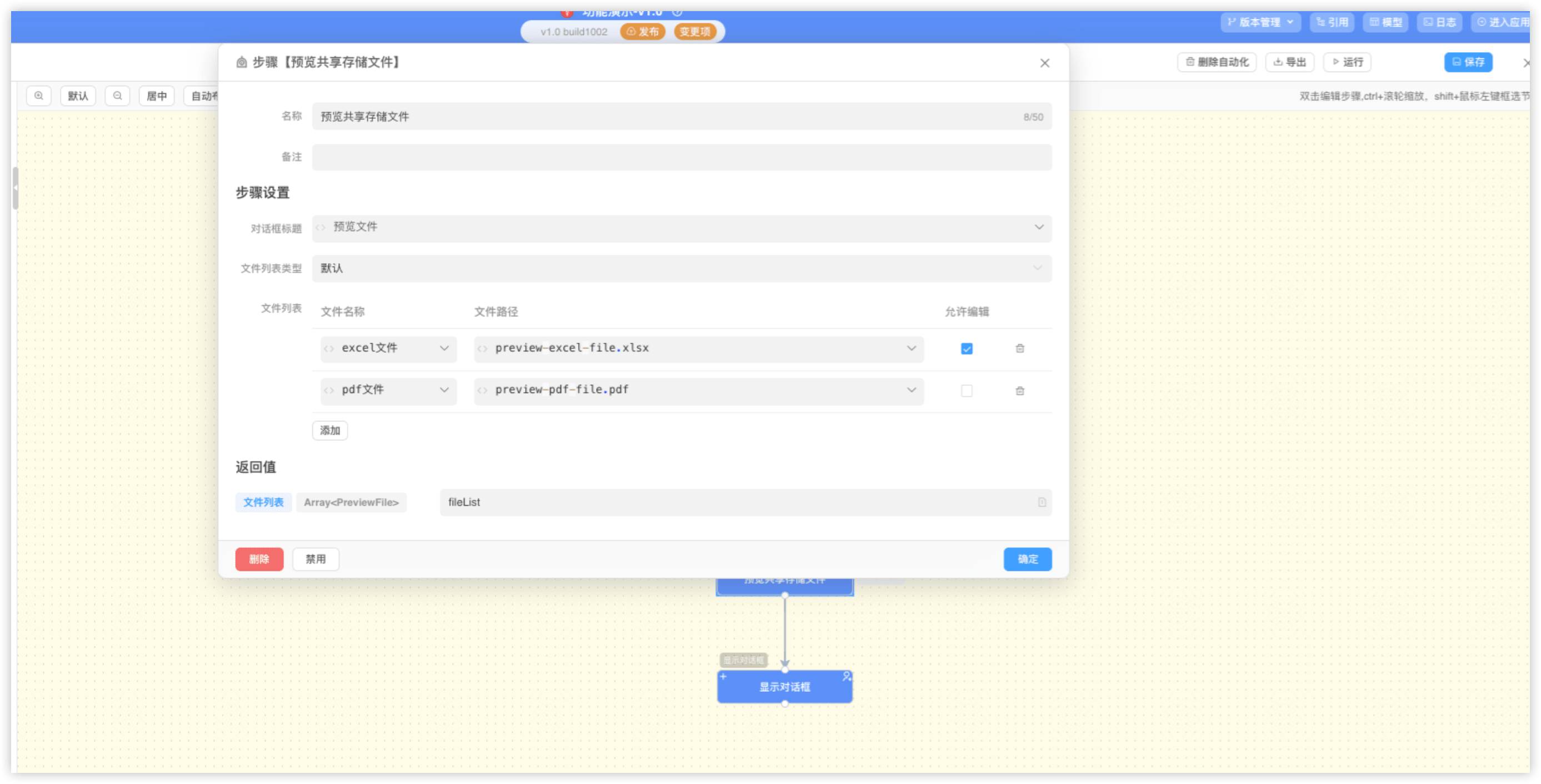Delete the pdf文件 row via trash icon
The height and width of the screenshot is (784, 1541).
click(1020, 391)
